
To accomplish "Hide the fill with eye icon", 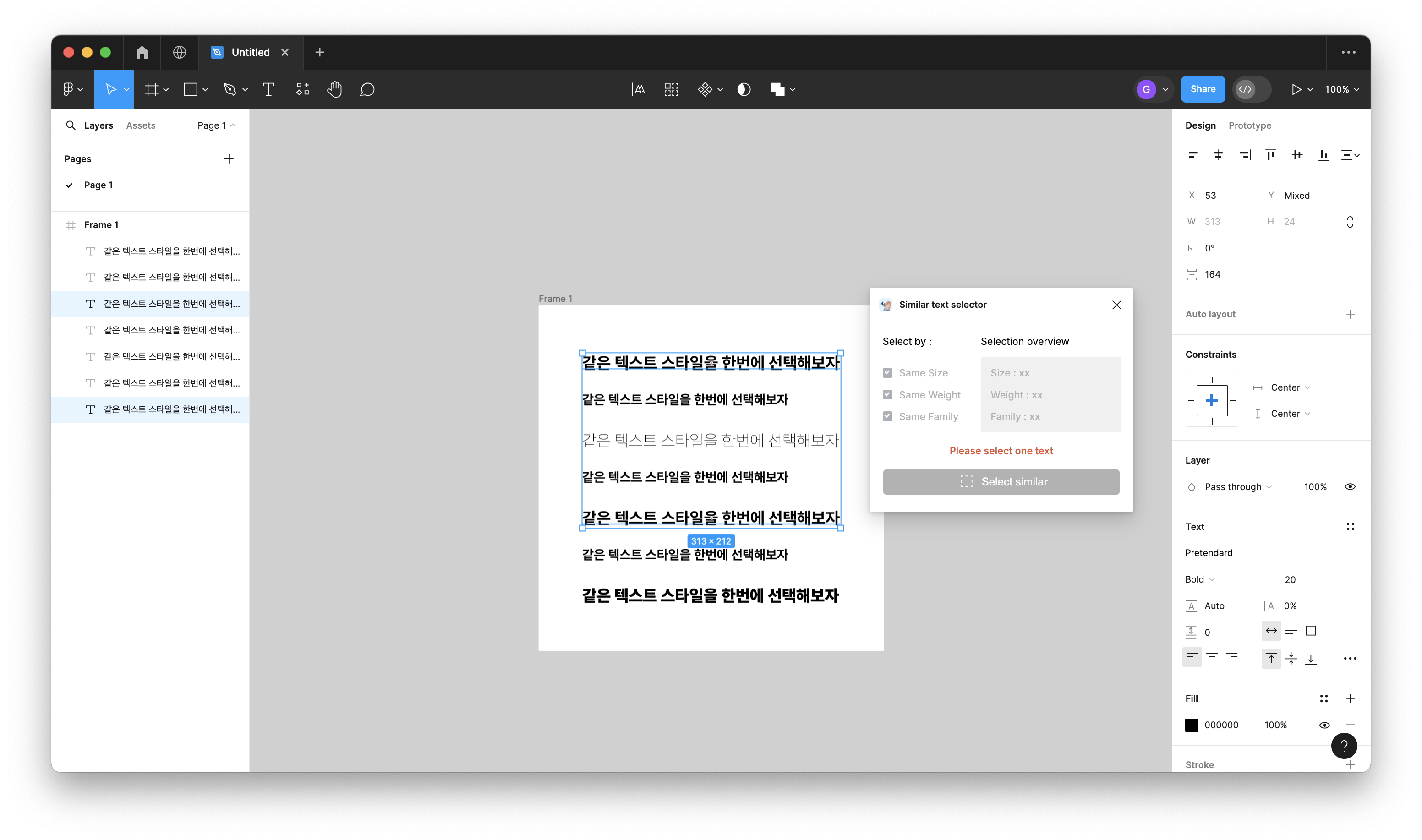I will (1324, 725).
